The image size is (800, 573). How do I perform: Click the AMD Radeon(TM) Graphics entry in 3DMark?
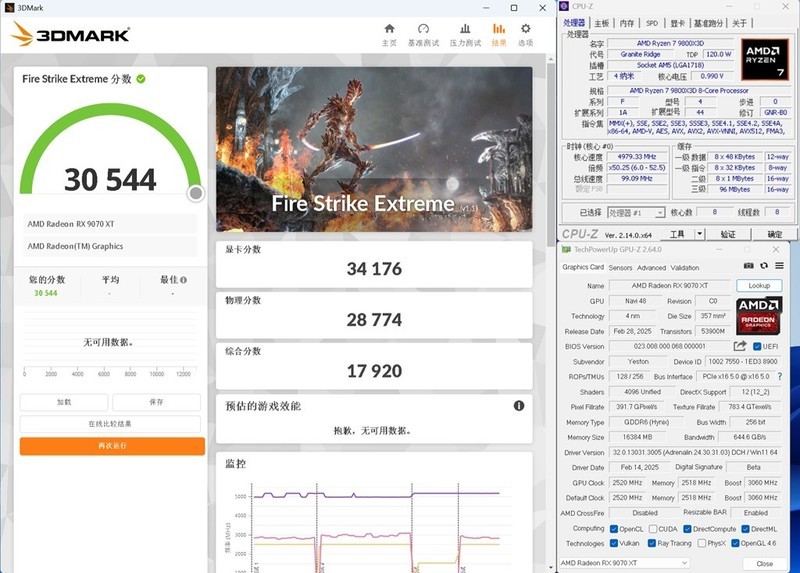(110, 246)
